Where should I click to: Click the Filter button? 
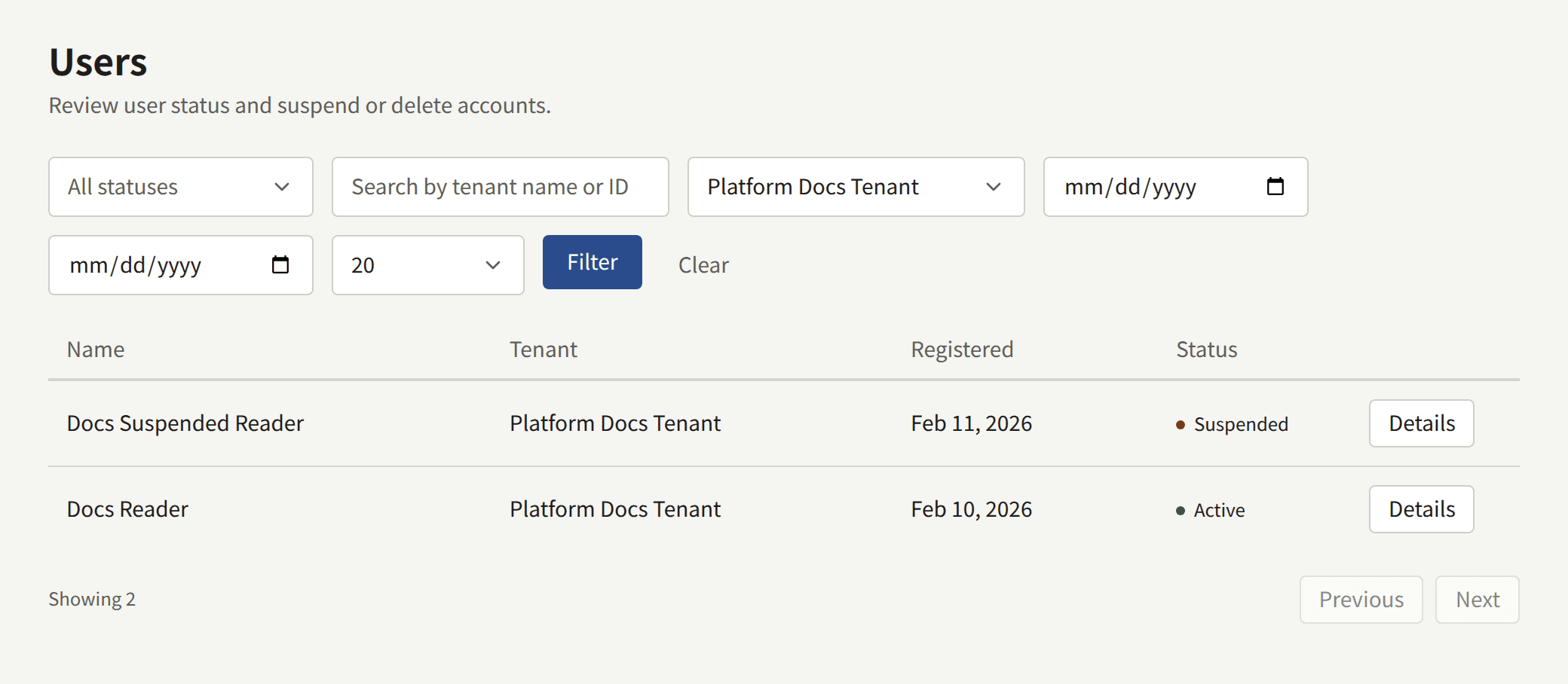tap(593, 262)
